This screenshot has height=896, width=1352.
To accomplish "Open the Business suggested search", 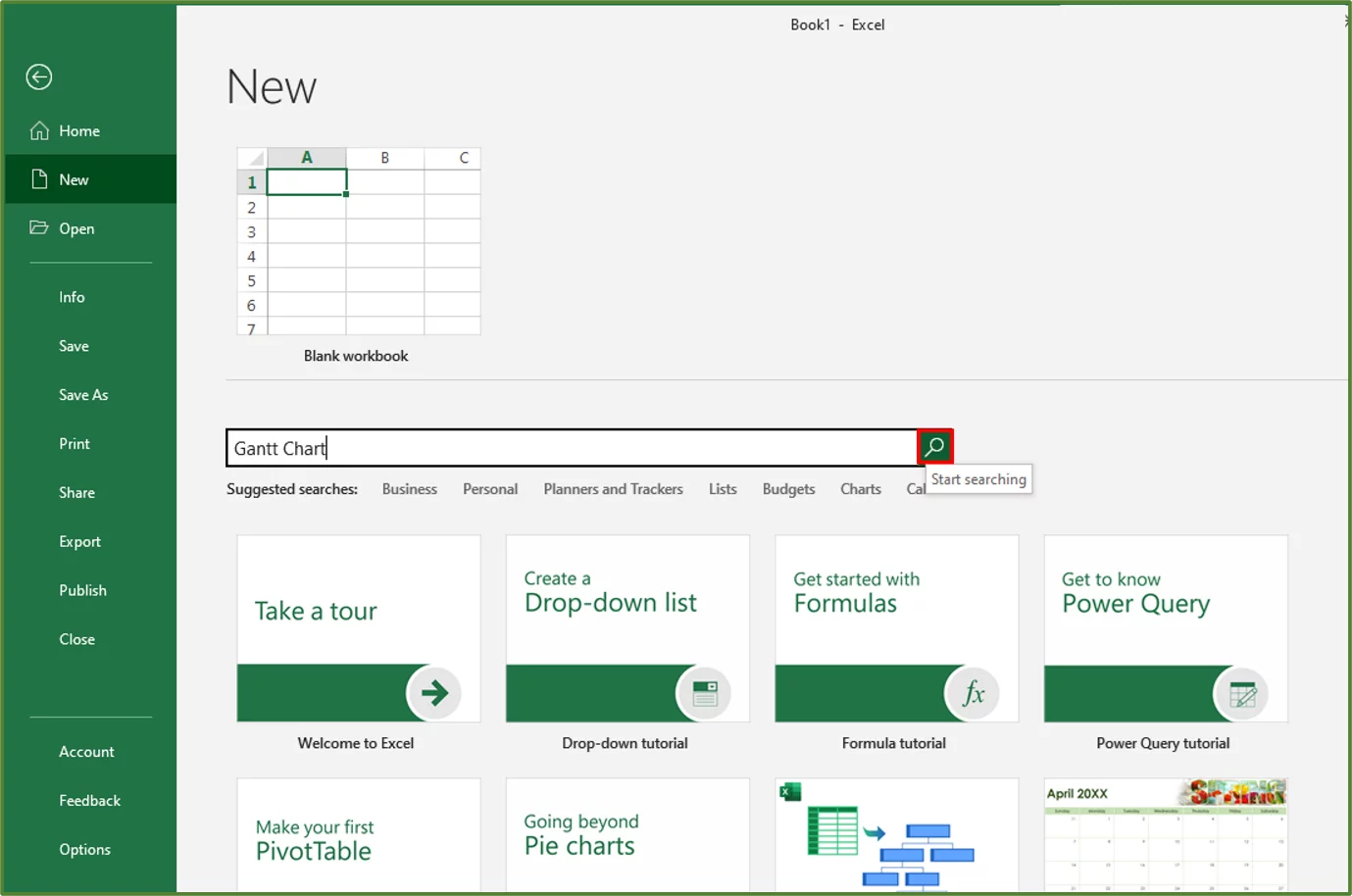I will 409,488.
